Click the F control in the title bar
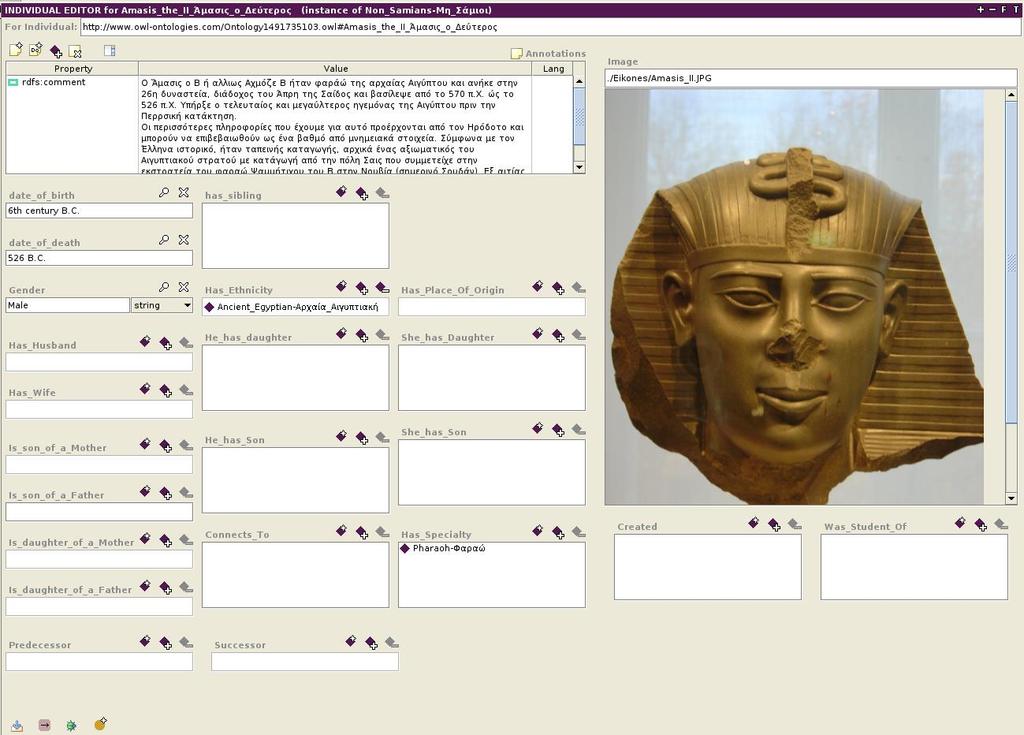 (x=1004, y=10)
